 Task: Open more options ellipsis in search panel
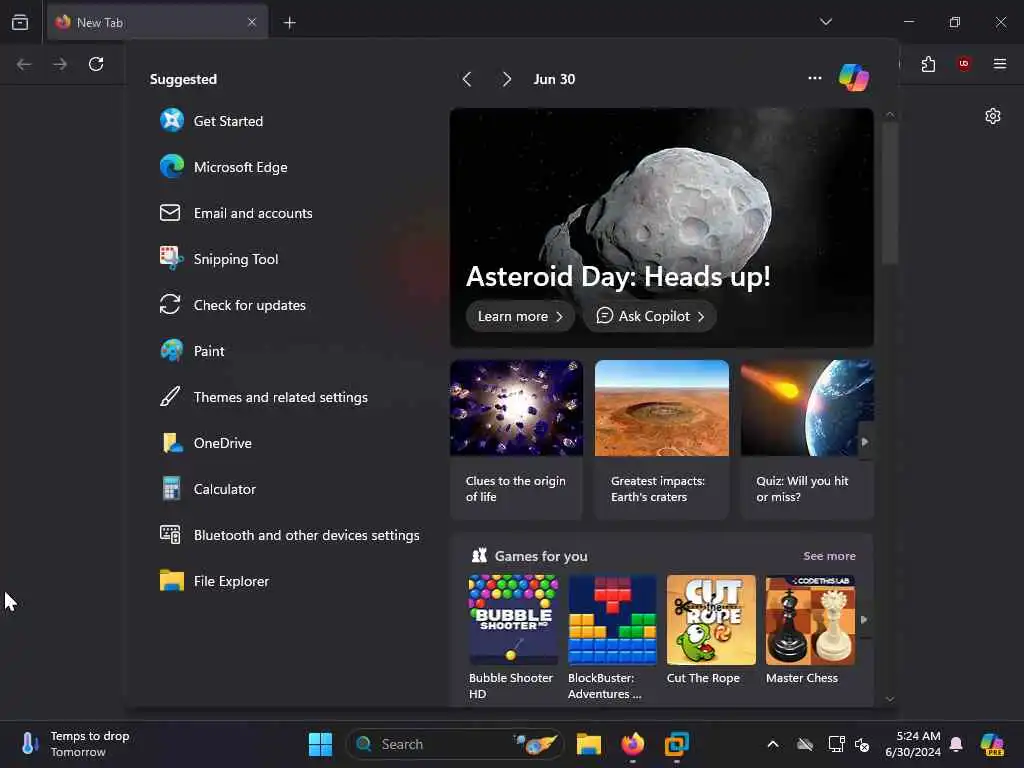(814, 78)
